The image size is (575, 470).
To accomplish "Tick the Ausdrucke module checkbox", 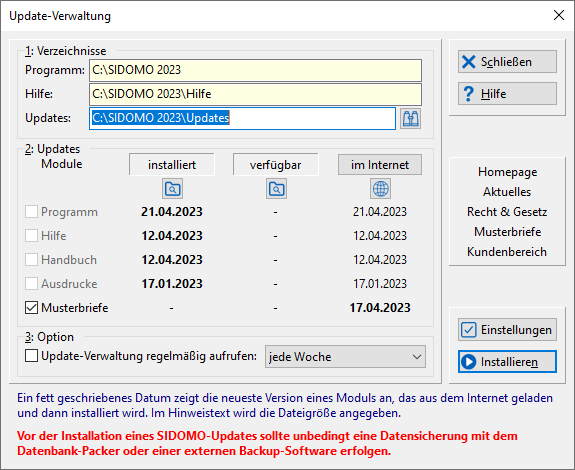I will coord(32,283).
